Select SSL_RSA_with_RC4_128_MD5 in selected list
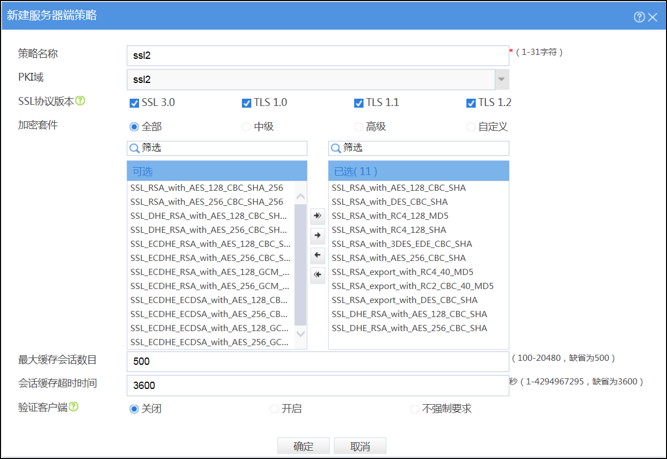The height and width of the screenshot is (459, 667). [391, 215]
